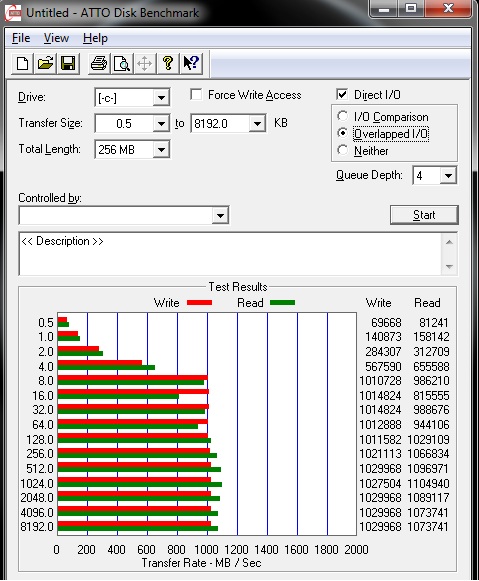Click the description box scrollbar down arrow

click(449, 266)
